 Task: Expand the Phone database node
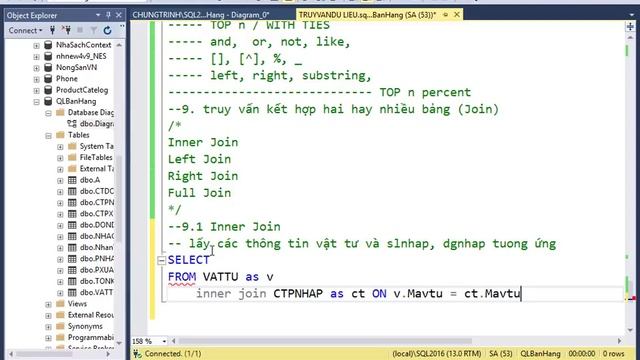point(36,79)
